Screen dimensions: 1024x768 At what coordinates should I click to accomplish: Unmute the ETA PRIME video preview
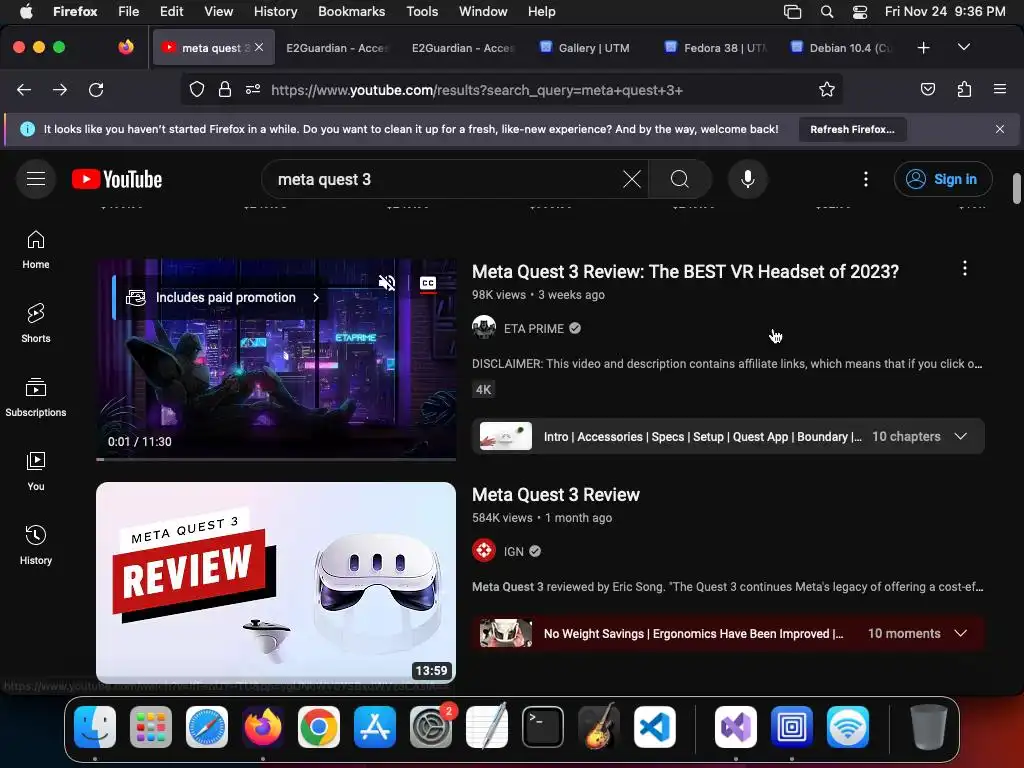click(387, 283)
